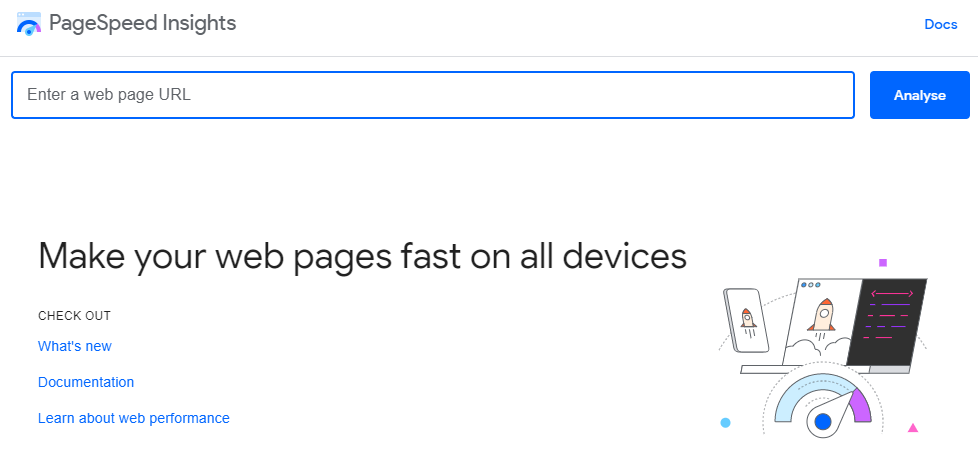Open Learn about web performance link
Image resolution: width=978 pixels, height=455 pixels.
coord(134,418)
